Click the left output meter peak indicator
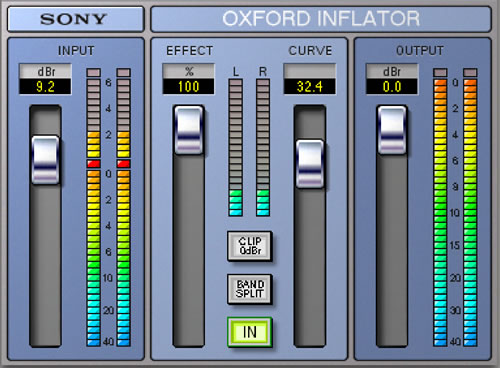 (440, 72)
